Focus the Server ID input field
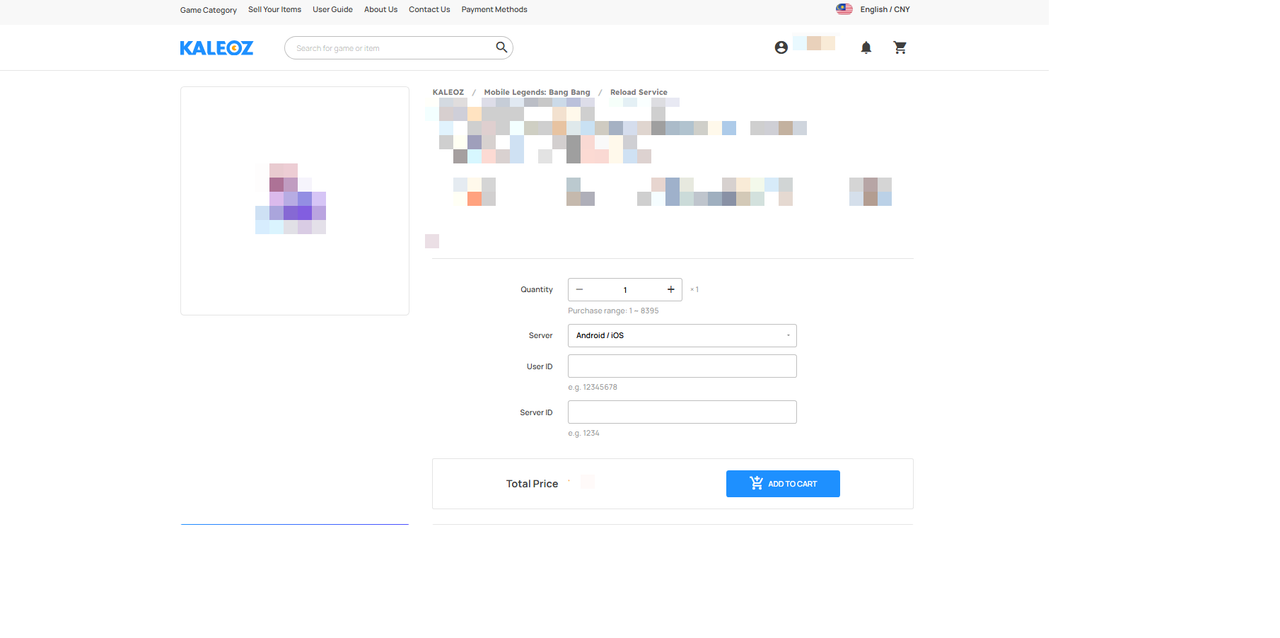Viewport: 1280px width, 638px height. [682, 412]
